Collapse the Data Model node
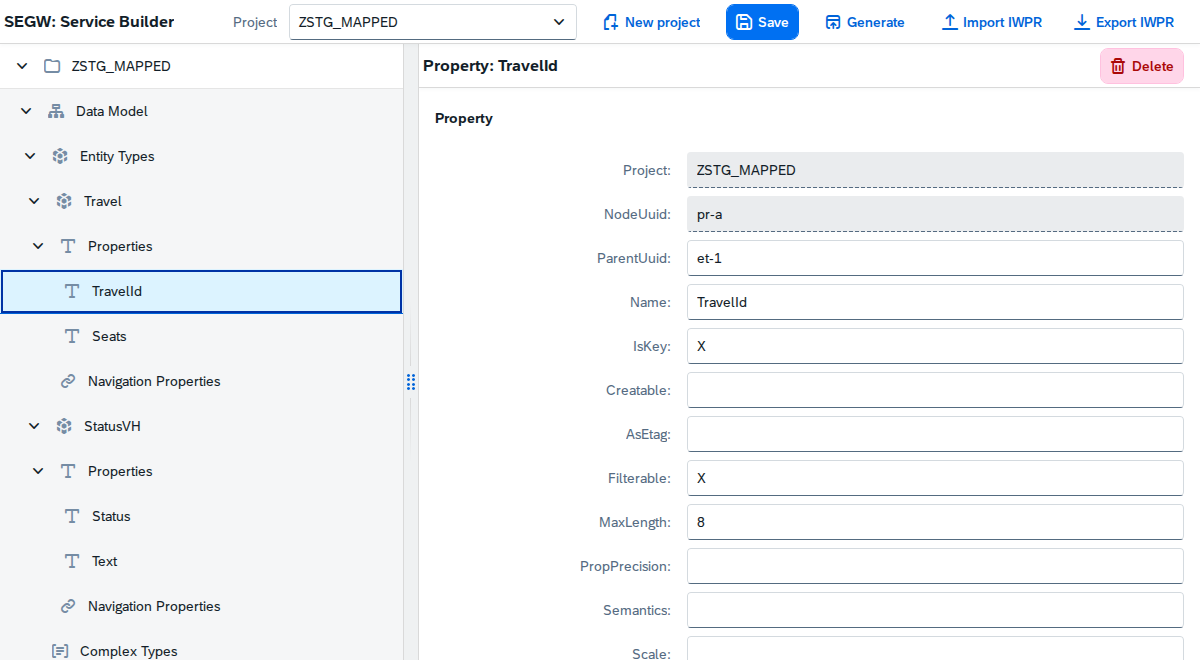 click(26, 111)
